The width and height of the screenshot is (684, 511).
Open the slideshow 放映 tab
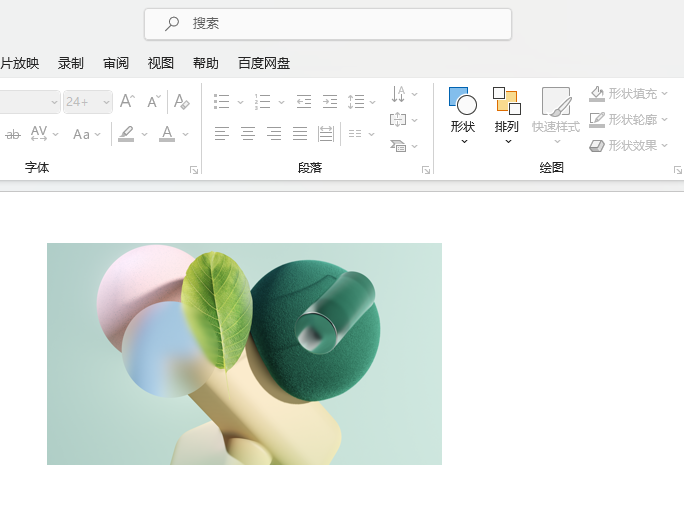pos(20,63)
